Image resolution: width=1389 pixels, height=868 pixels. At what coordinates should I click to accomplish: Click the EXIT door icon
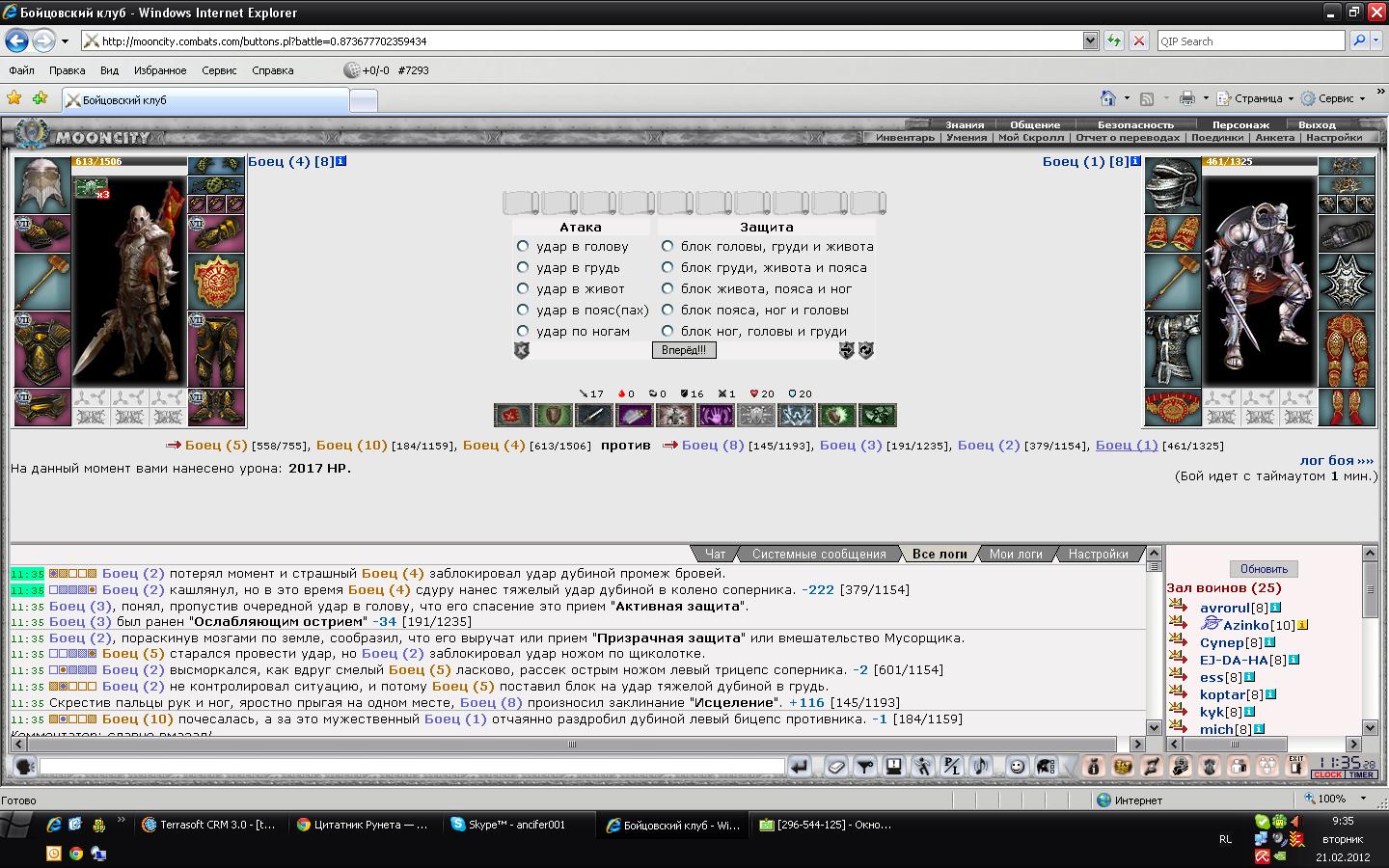point(1296,767)
